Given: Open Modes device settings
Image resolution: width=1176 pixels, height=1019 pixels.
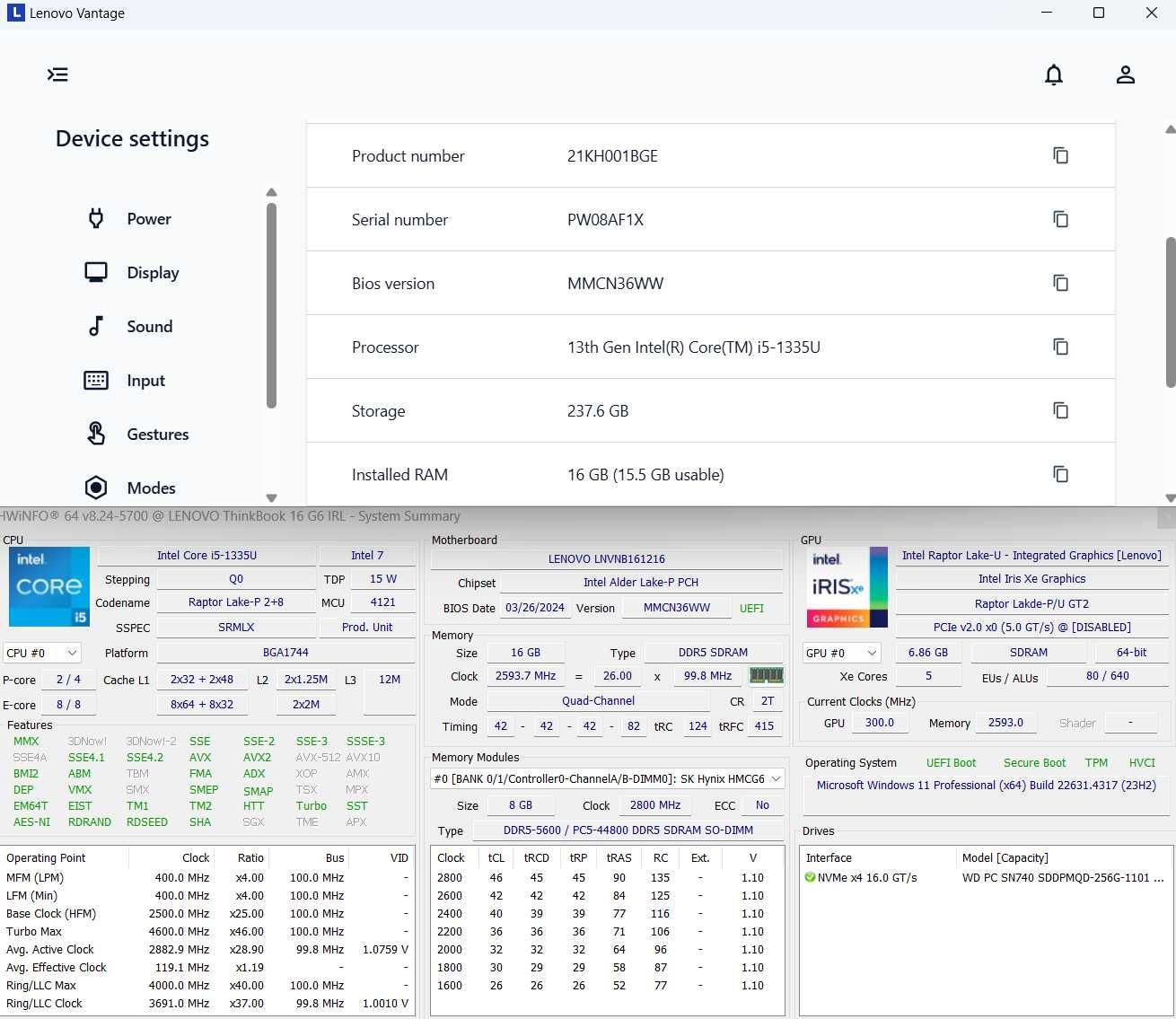Looking at the screenshot, I should [151, 488].
